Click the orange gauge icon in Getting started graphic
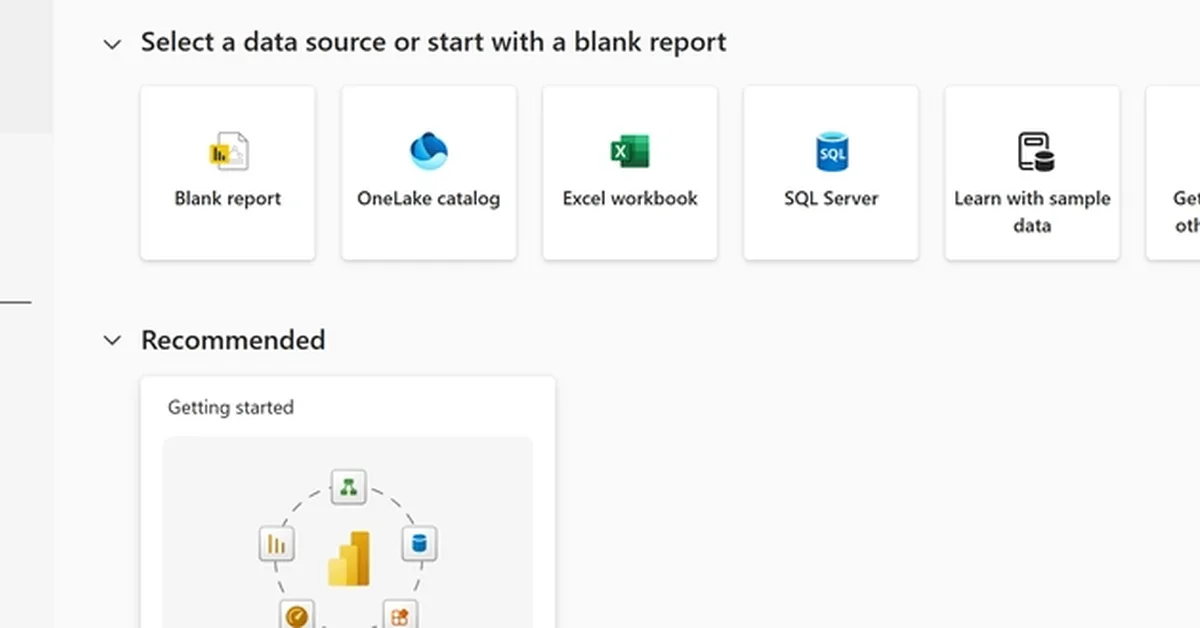This screenshot has width=1200, height=628. (295, 617)
